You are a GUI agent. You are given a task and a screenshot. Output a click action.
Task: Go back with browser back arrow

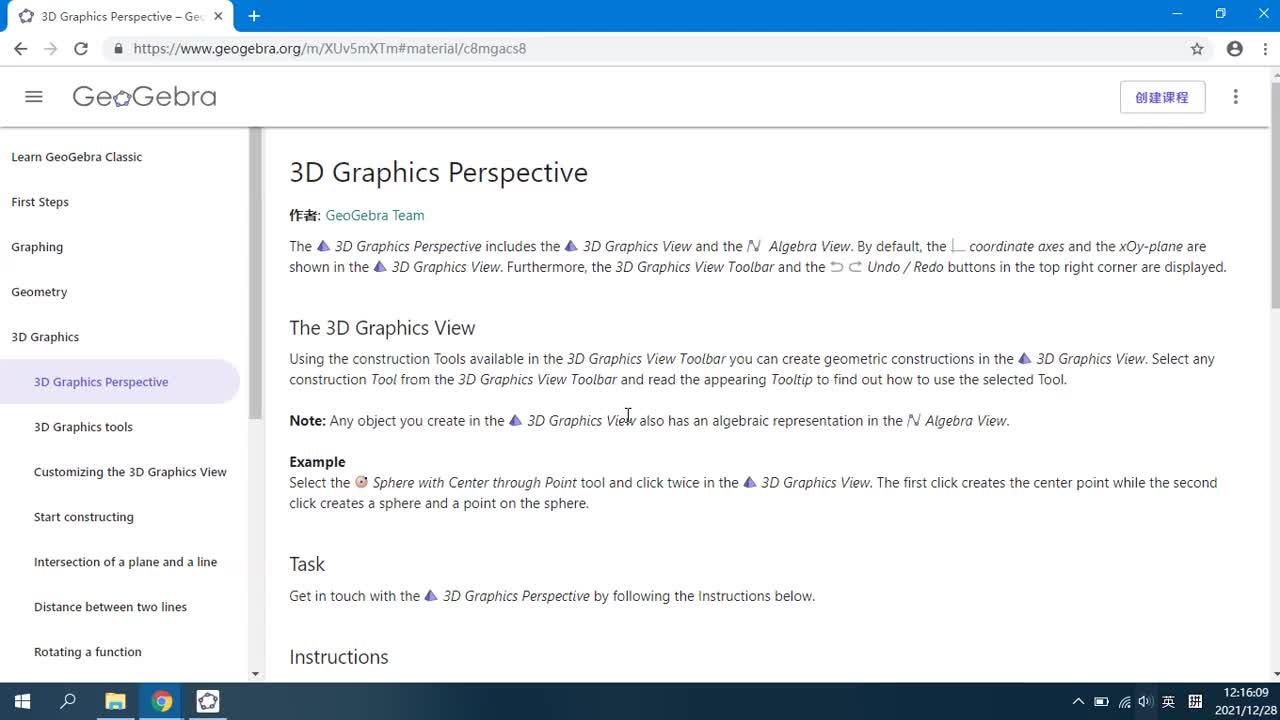20,48
